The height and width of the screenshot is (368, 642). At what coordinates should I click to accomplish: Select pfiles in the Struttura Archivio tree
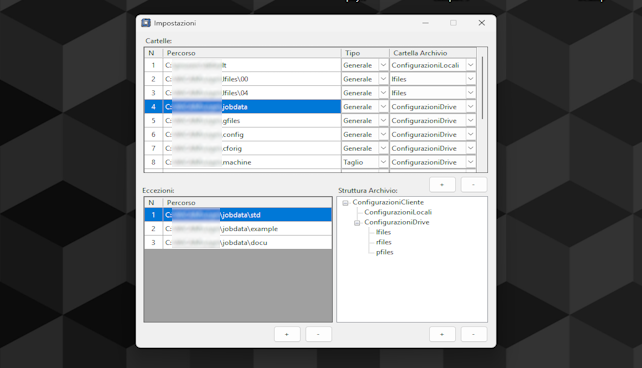coord(384,252)
